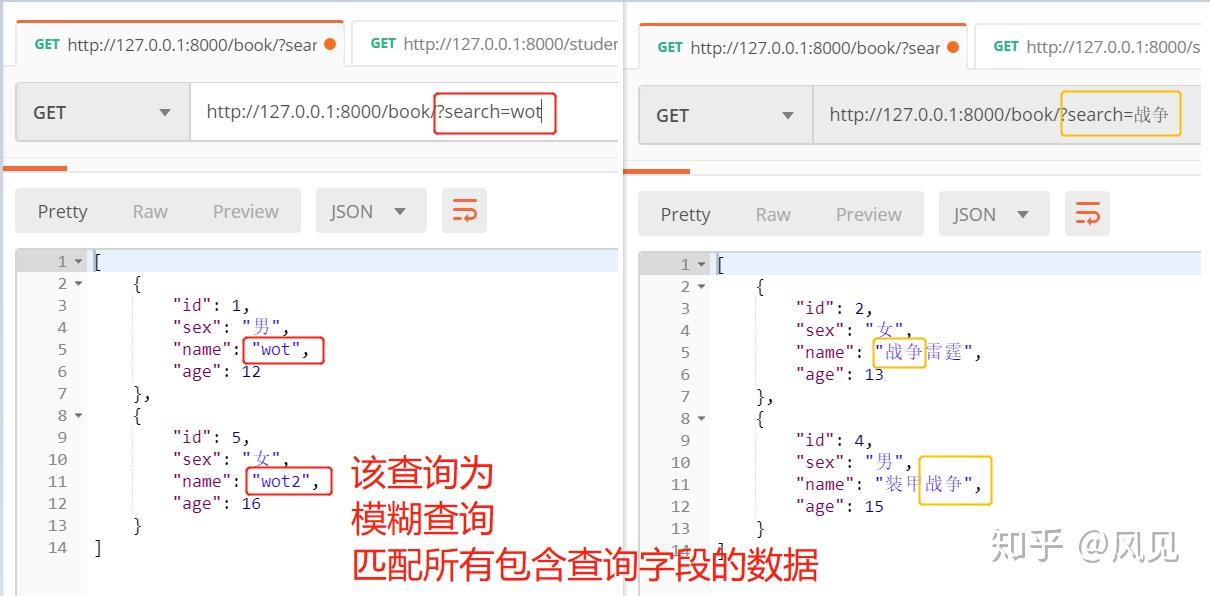The height and width of the screenshot is (596, 1210).
Task: Collapse the root JSON array at line 1
Action: [77, 260]
